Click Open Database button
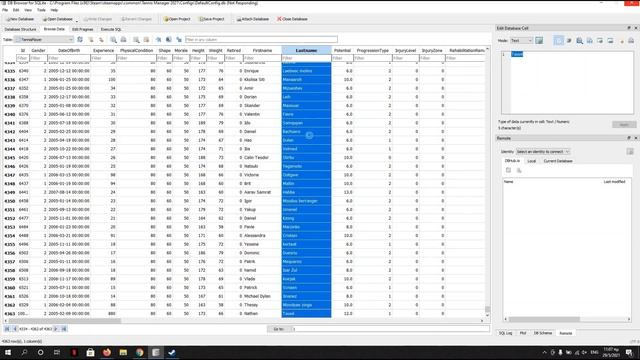 tap(58, 19)
